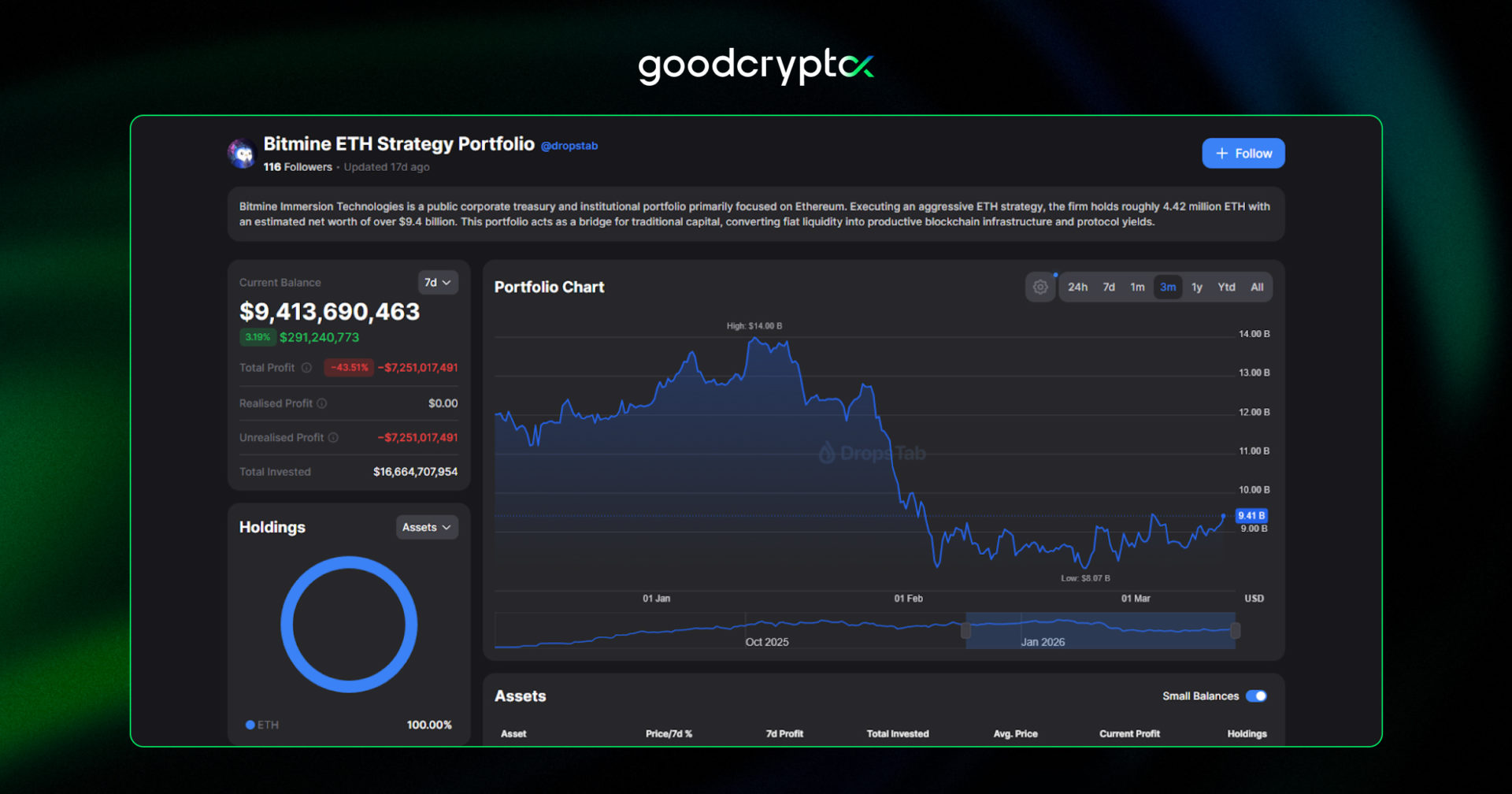Click the Total Profit info icon
Screen dimensions: 1512x794
(307, 367)
